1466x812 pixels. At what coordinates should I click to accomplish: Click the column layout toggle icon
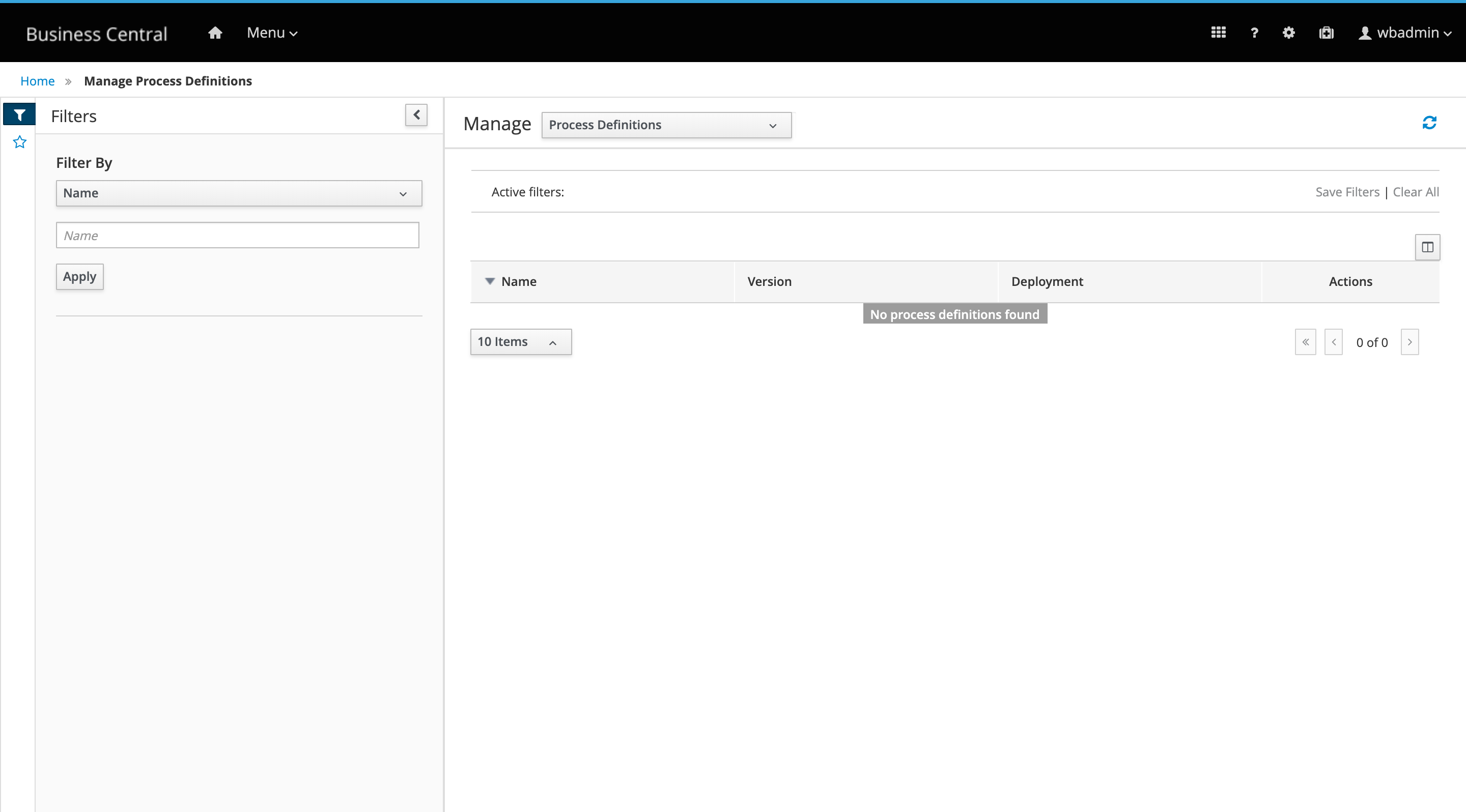(1428, 247)
